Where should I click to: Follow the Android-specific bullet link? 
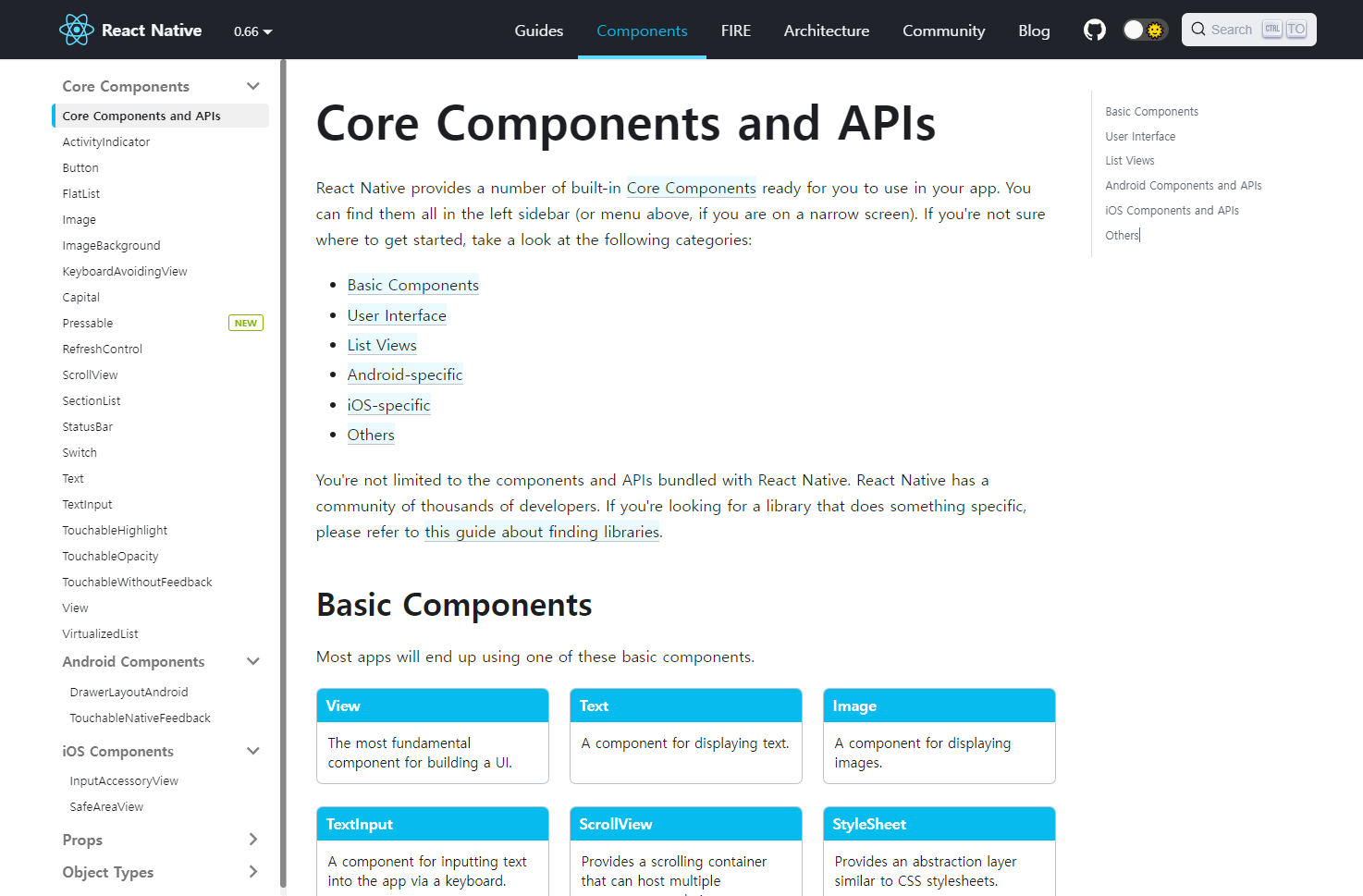click(x=405, y=374)
